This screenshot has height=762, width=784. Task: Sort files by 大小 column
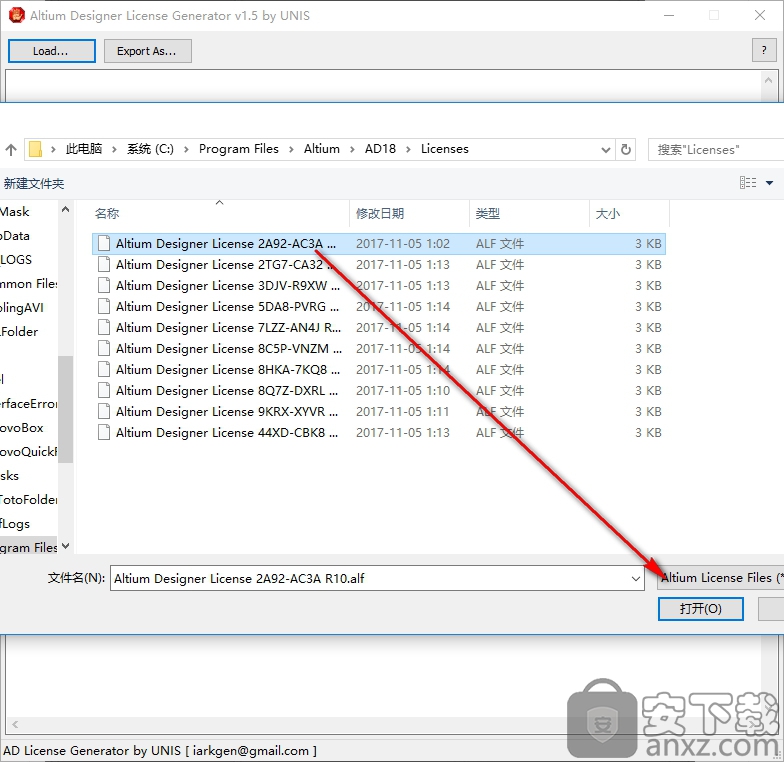tap(608, 214)
